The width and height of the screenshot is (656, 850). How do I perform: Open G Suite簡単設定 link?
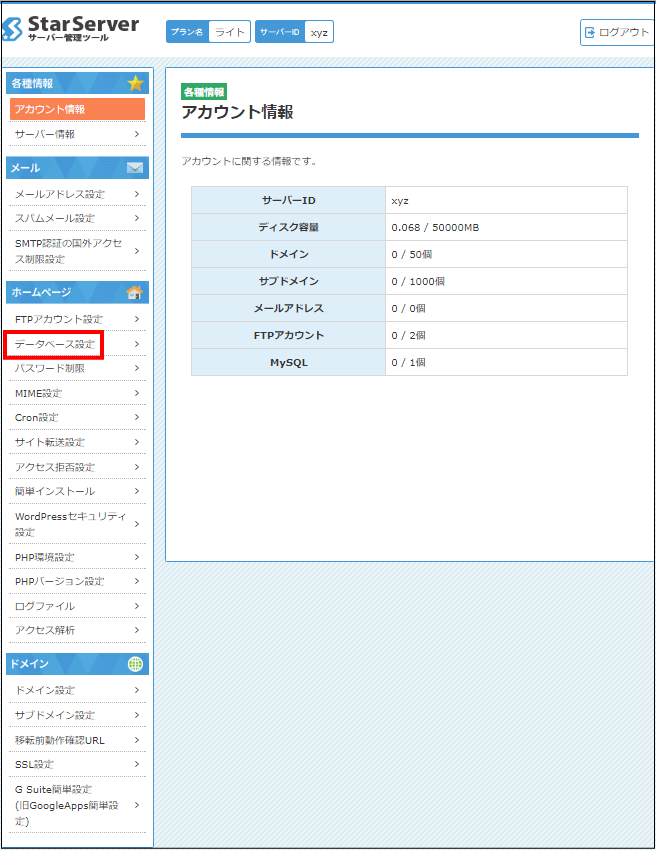[77, 806]
